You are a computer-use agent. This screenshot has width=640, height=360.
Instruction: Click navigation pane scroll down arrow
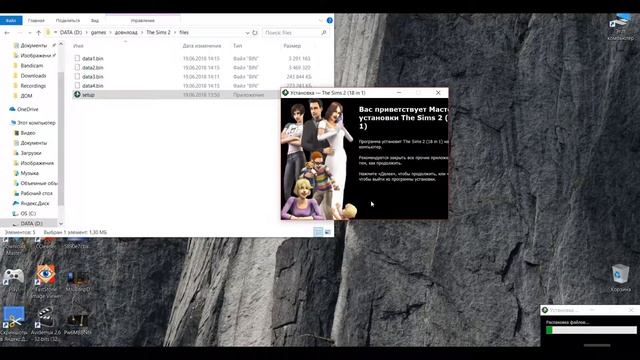61,224
